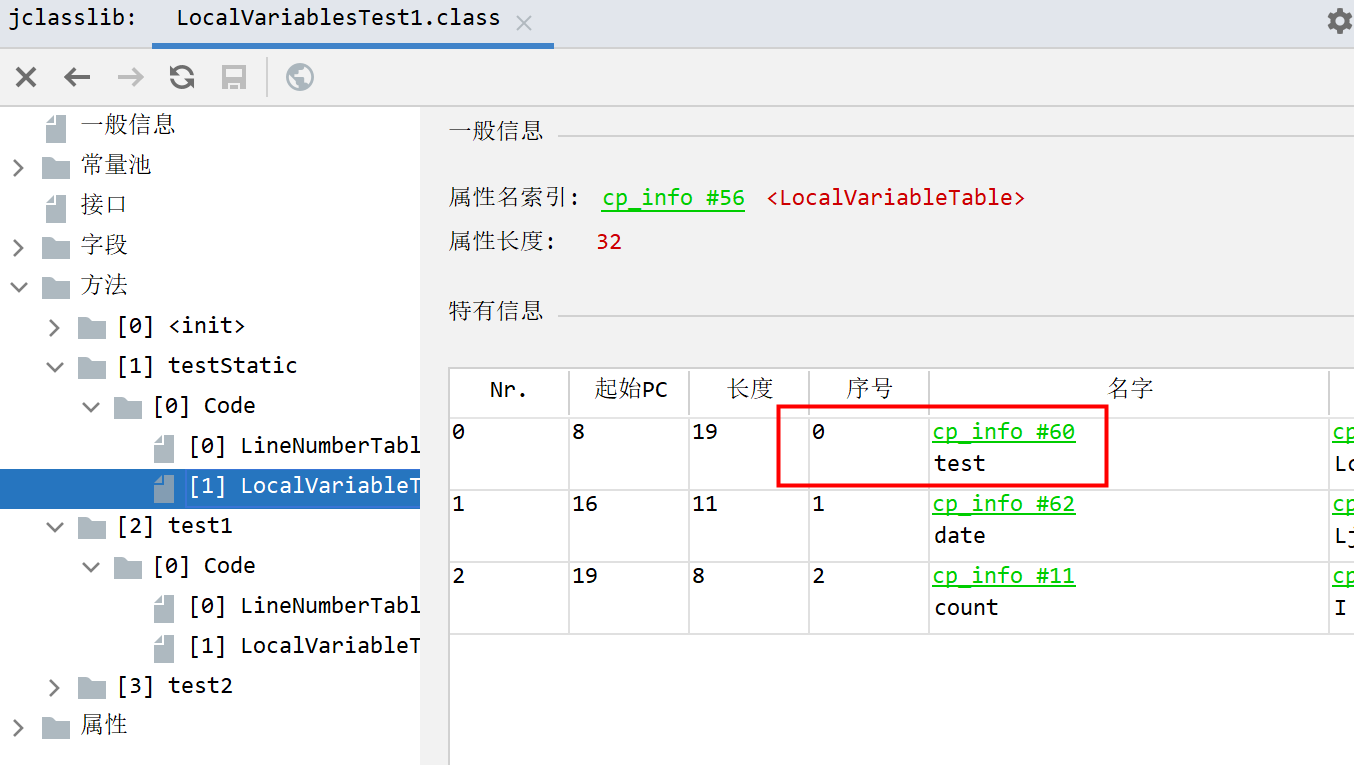Screen dimensions: 1354x765
Task: Click the length value 19 in row 0
Action: click(705, 432)
